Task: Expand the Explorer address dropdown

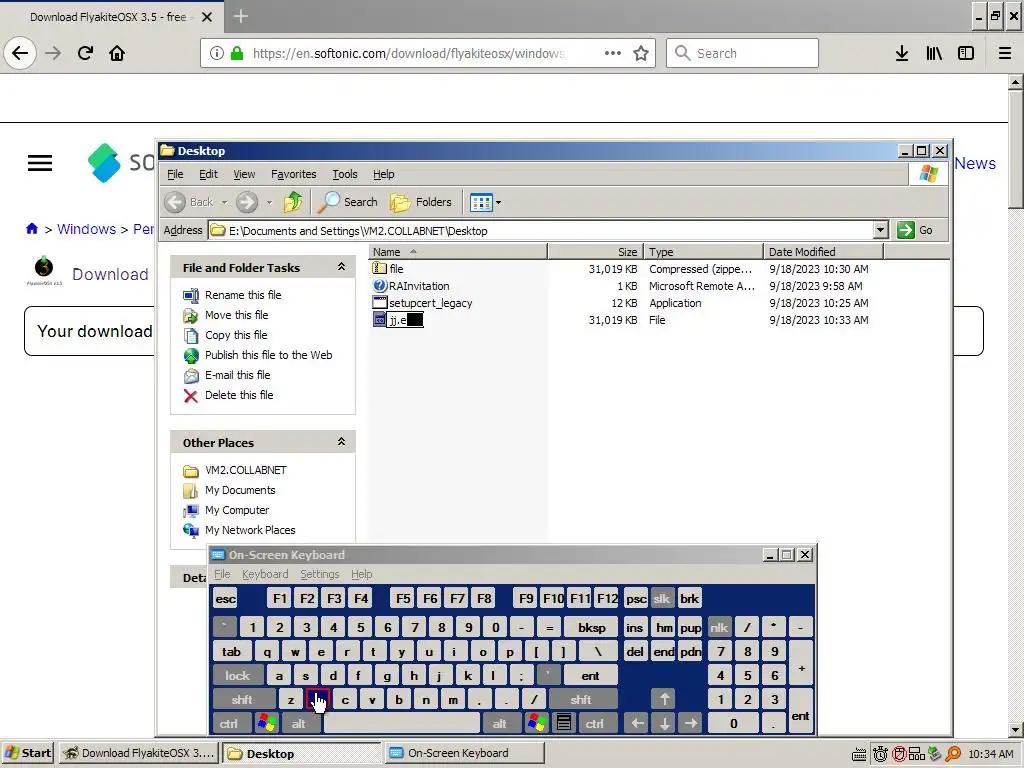Action: pos(880,230)
